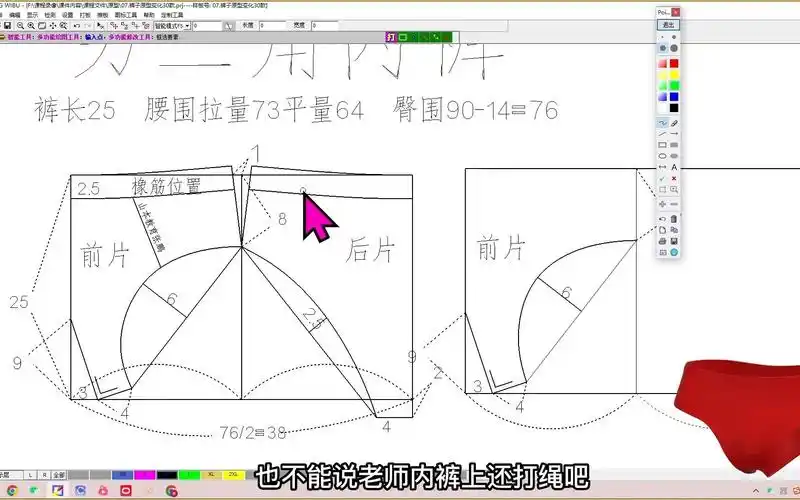Open the Settings (设置) menu
800x500 pixels.
tap(67, 15)
